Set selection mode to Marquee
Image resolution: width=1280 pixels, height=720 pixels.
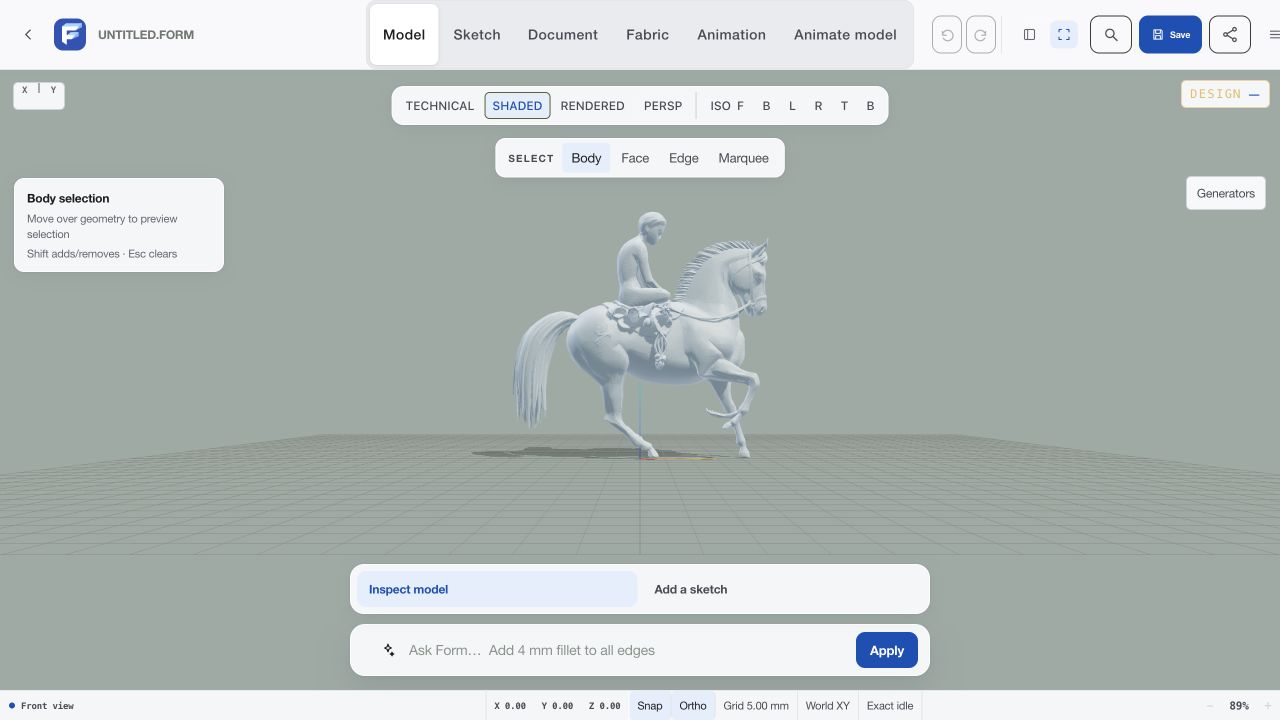pyautogui.click(x=743, y=158)
